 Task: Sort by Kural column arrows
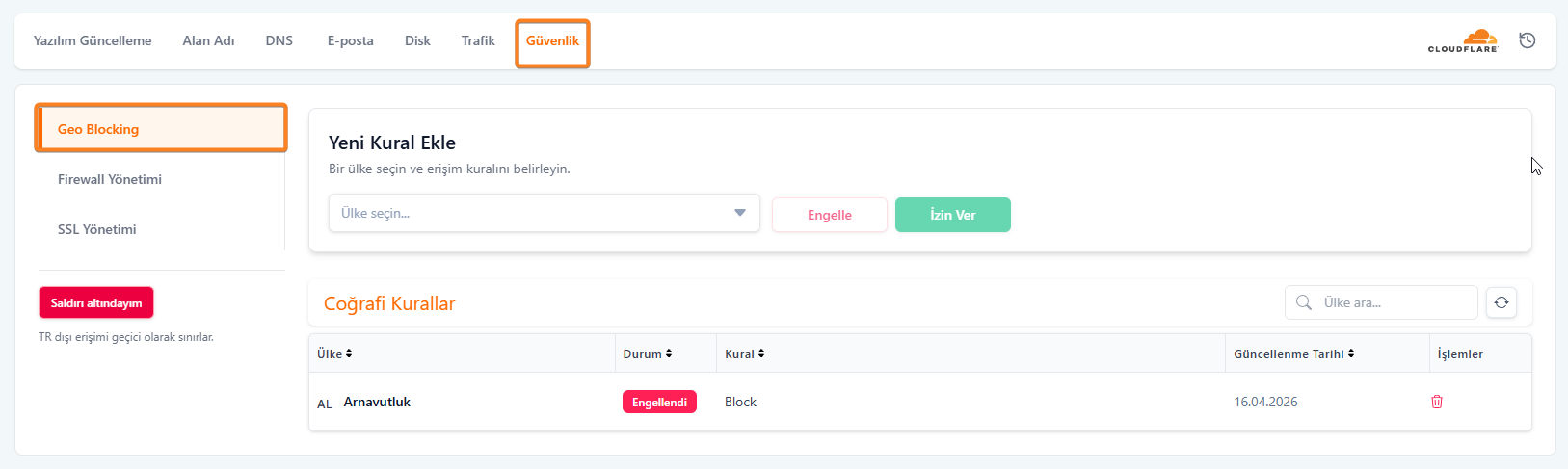pyautogui.click(x=761, y=353)
